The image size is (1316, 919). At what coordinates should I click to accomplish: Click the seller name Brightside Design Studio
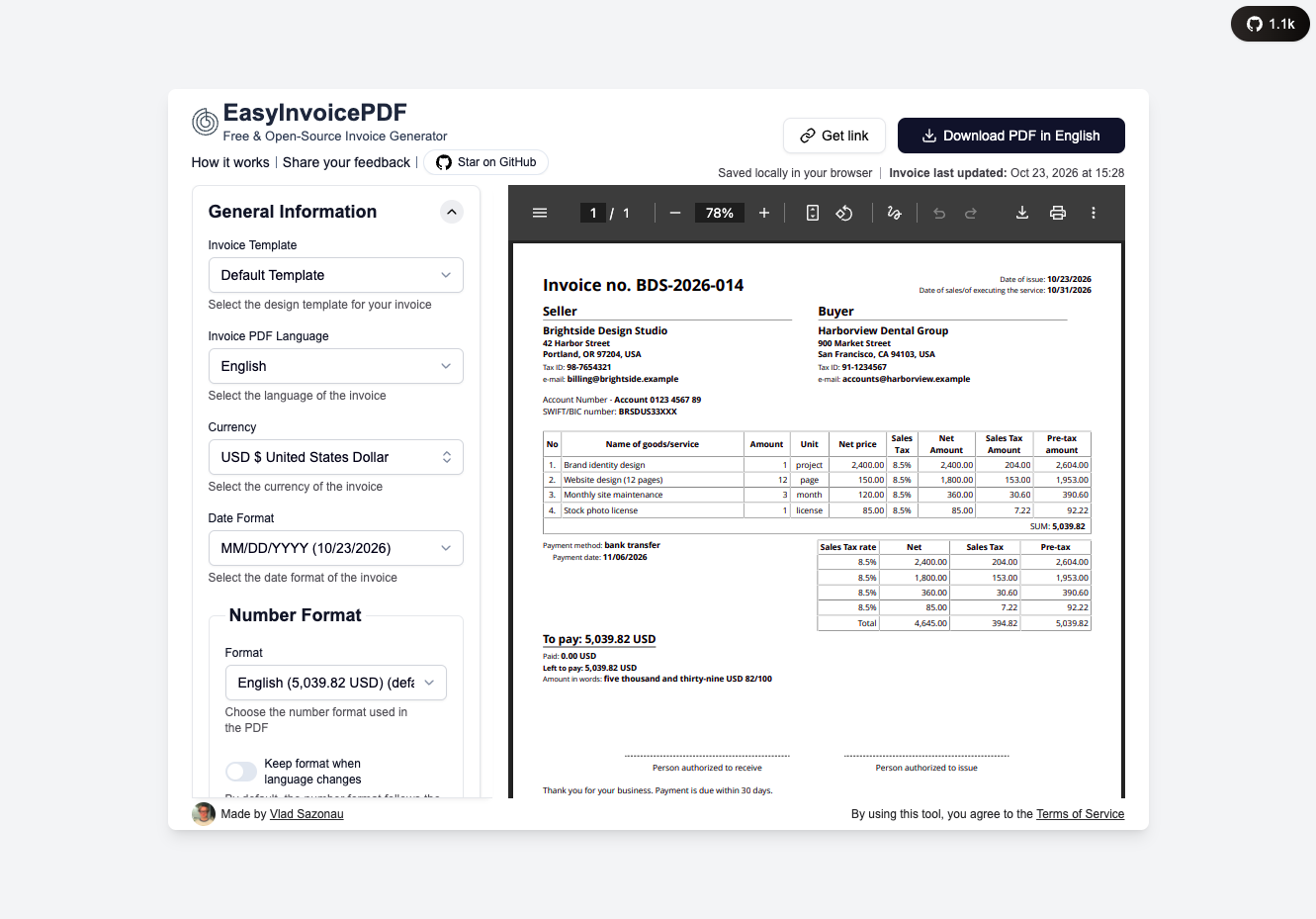(x=605, y=330)
